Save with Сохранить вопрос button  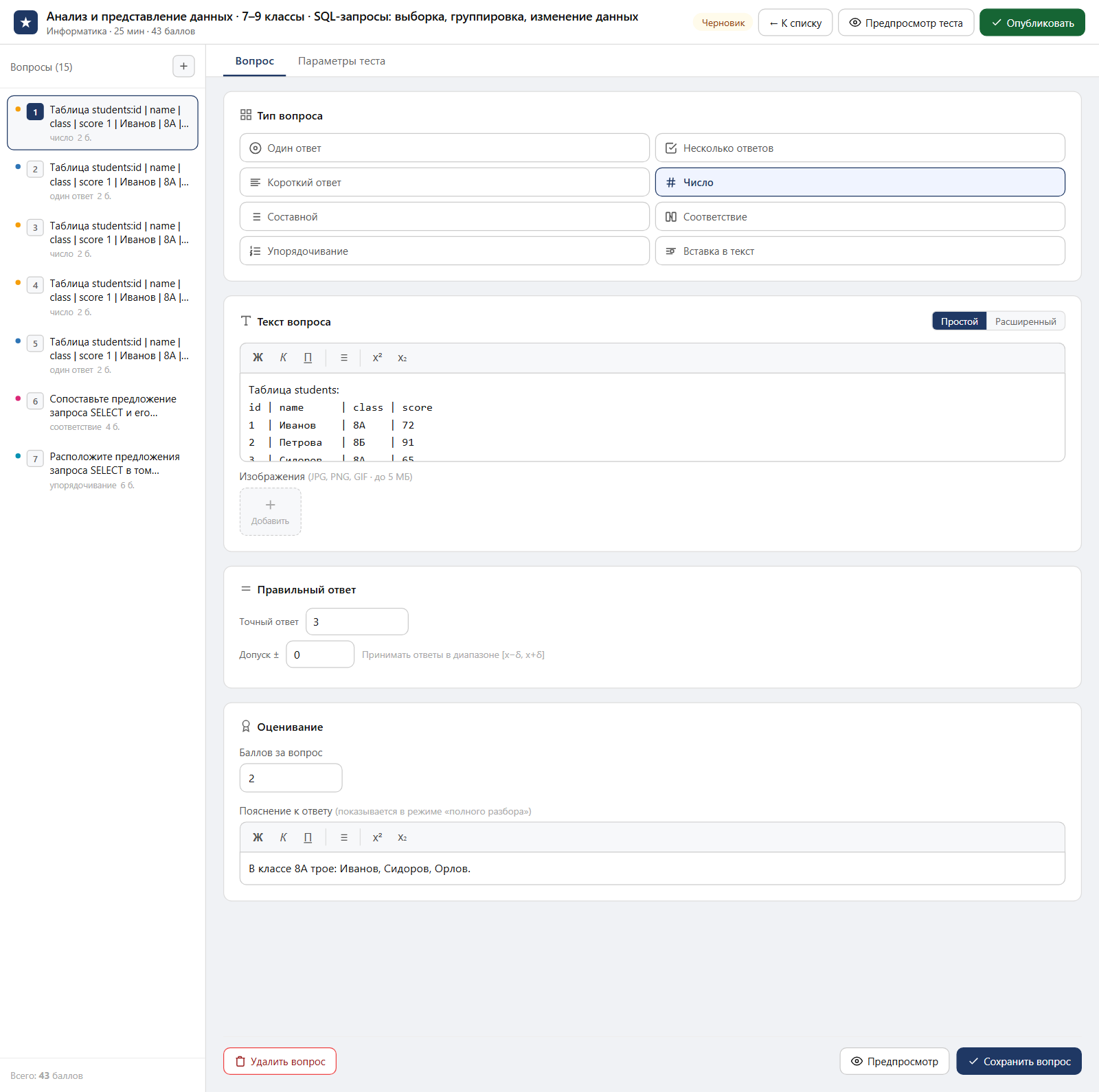[1019, 1061]
